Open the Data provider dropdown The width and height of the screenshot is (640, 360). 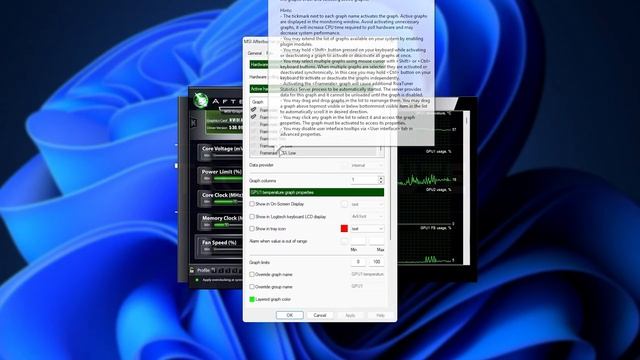point(367,165)
